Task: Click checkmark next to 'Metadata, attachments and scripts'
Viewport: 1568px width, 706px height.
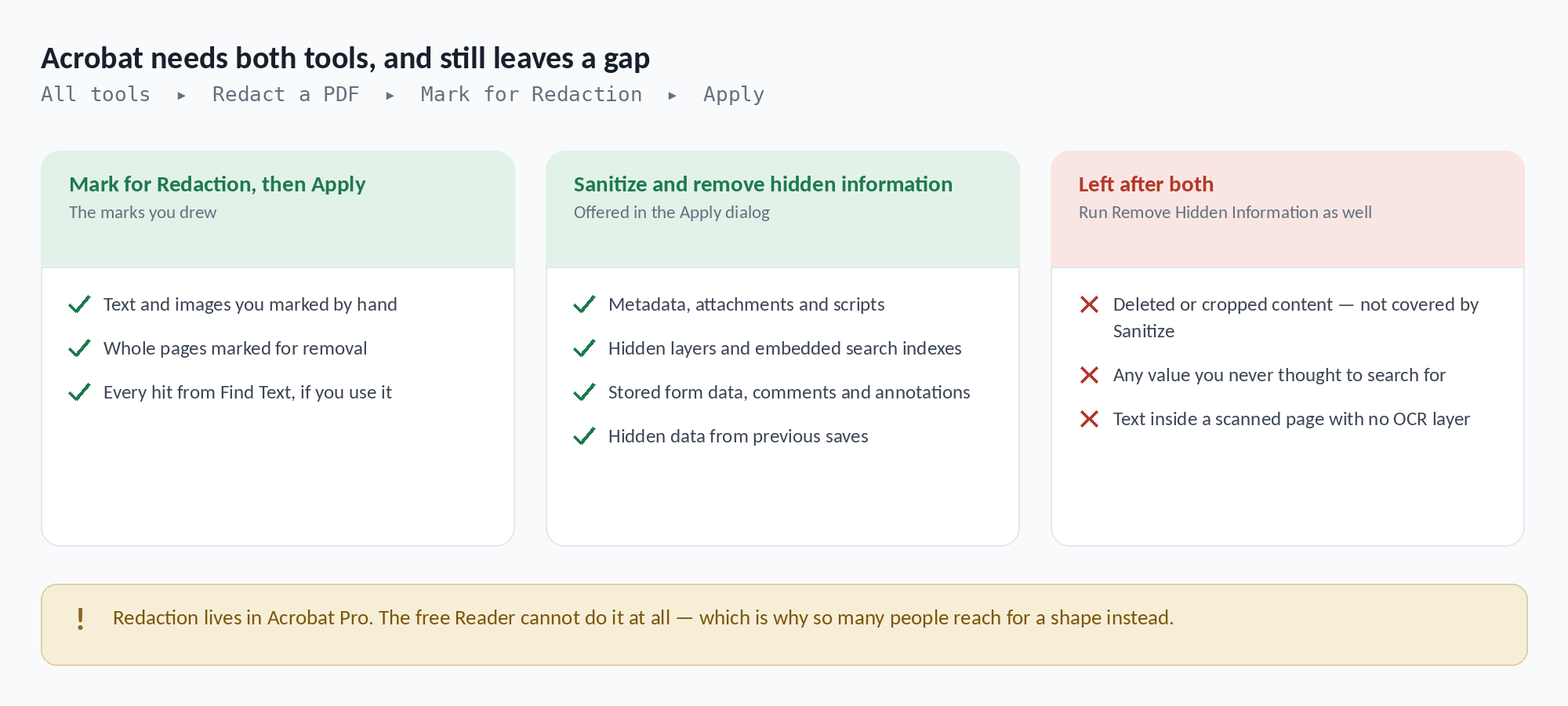Action: (x=585, y=304)
